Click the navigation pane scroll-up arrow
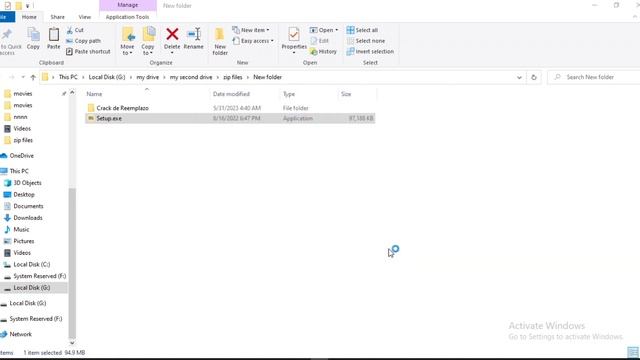The width and height of the screenshot is (640, 360). (x=72, y=93)
